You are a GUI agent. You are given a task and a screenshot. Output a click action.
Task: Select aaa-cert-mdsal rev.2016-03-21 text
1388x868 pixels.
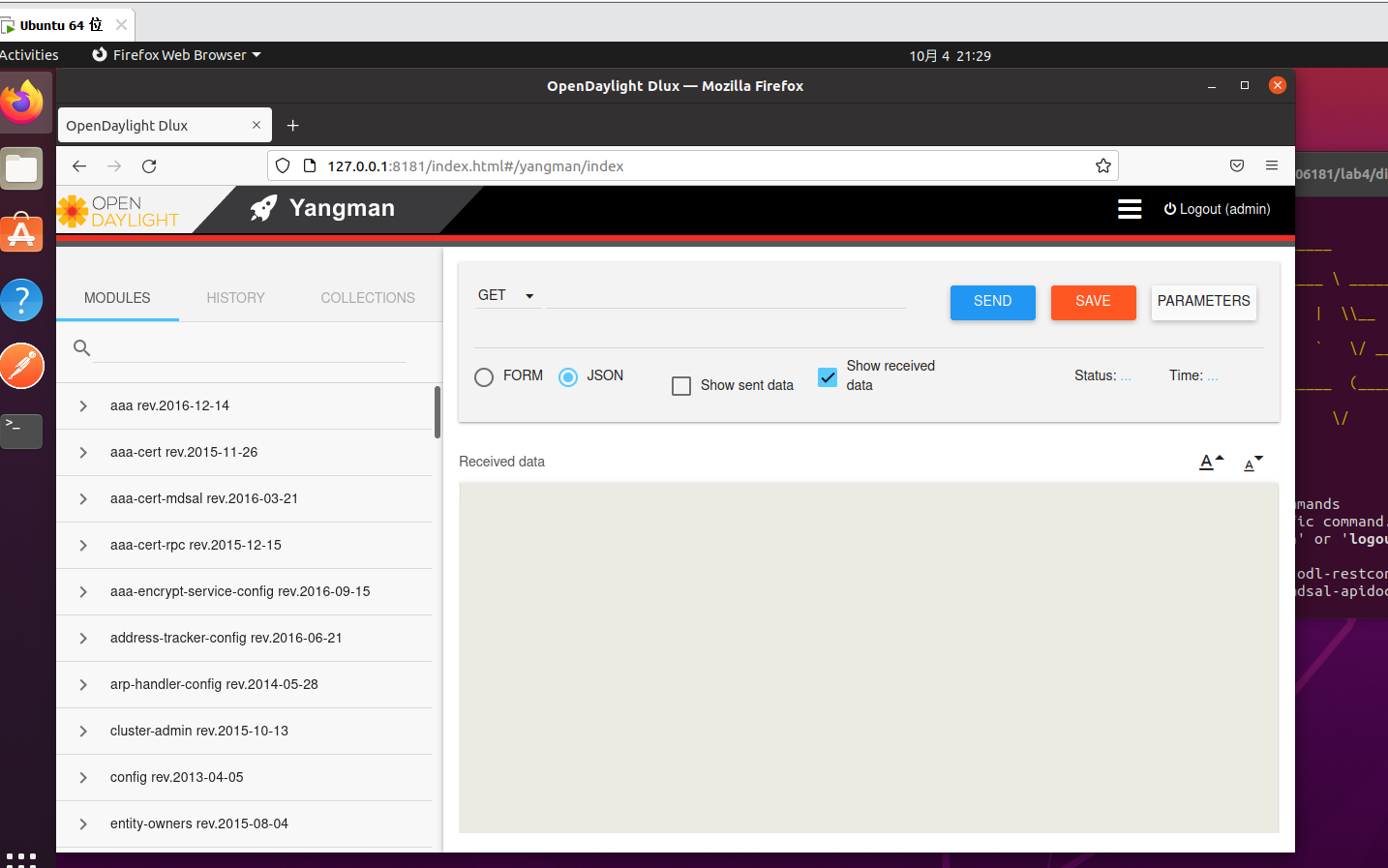pos(204,499)
